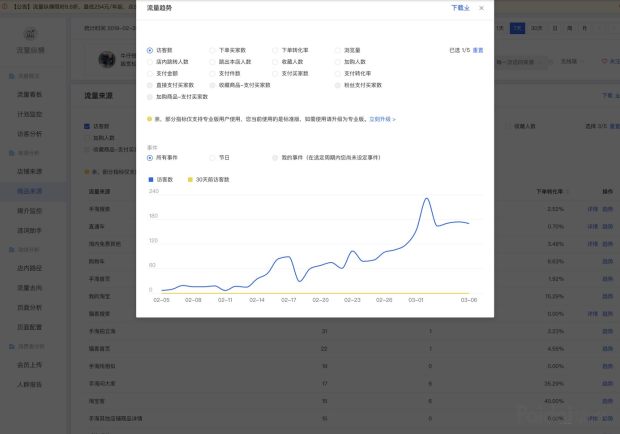Open 计划监控 in the sidebar
The height and width of the screenshot is (434, 620).
tap(30, 114)
